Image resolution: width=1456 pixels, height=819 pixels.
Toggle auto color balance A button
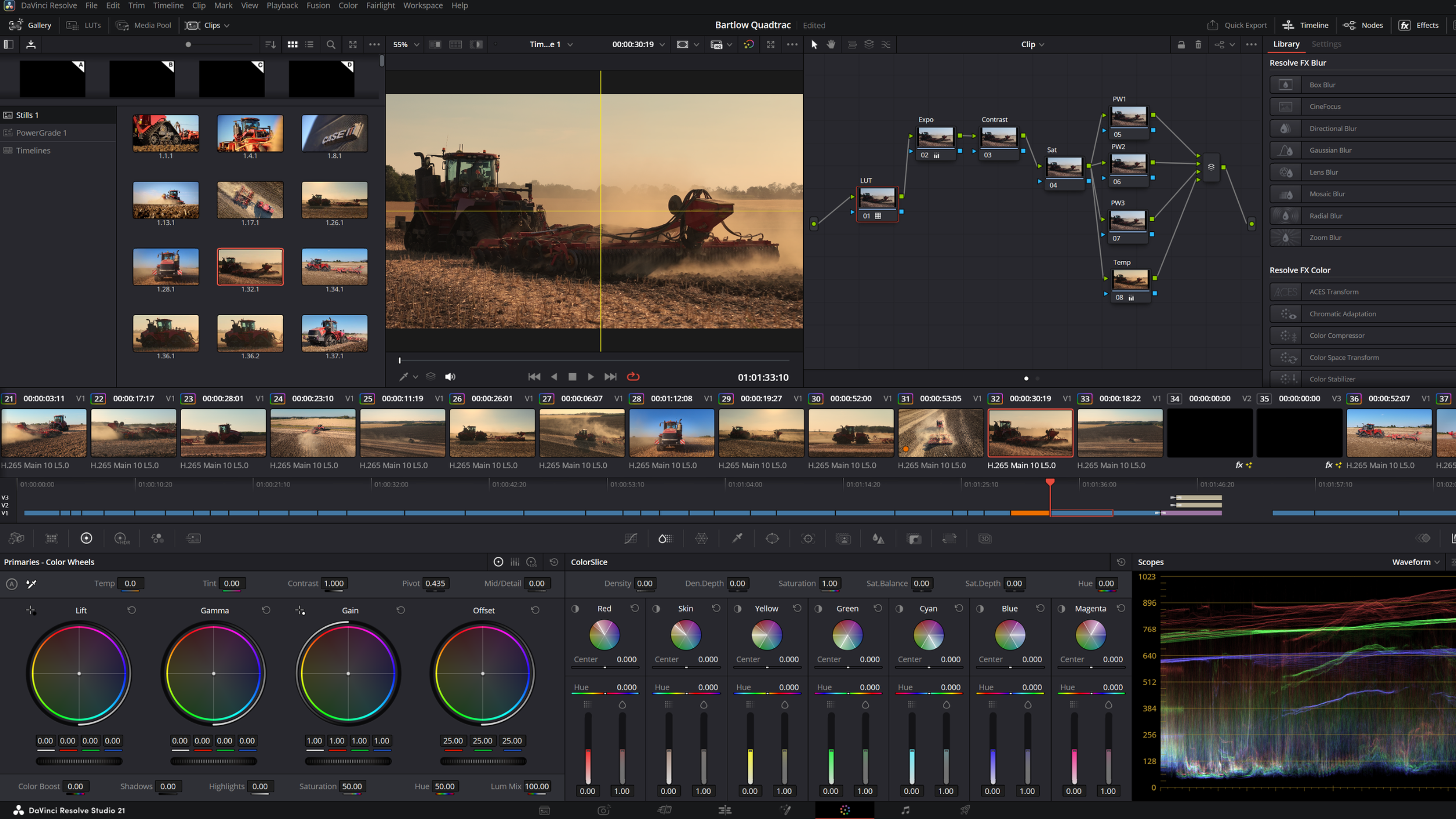pyautogui.click(x=12, y=584)
